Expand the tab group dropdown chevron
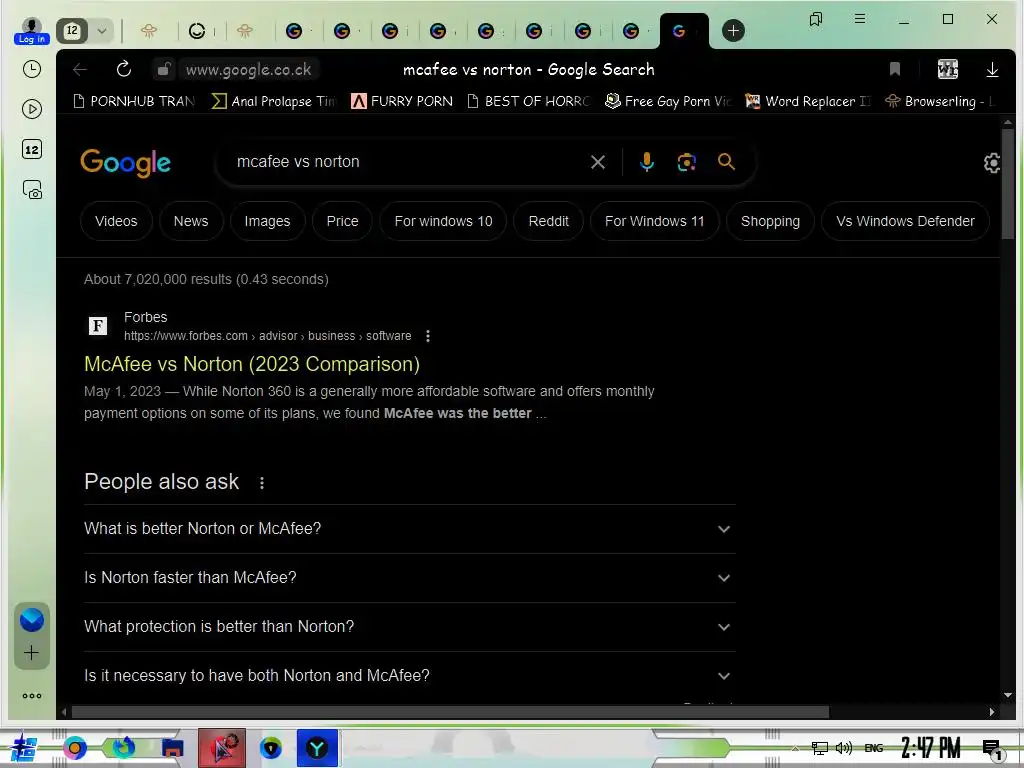Viewport: 1024px width, 768px height. pos(102,31)
